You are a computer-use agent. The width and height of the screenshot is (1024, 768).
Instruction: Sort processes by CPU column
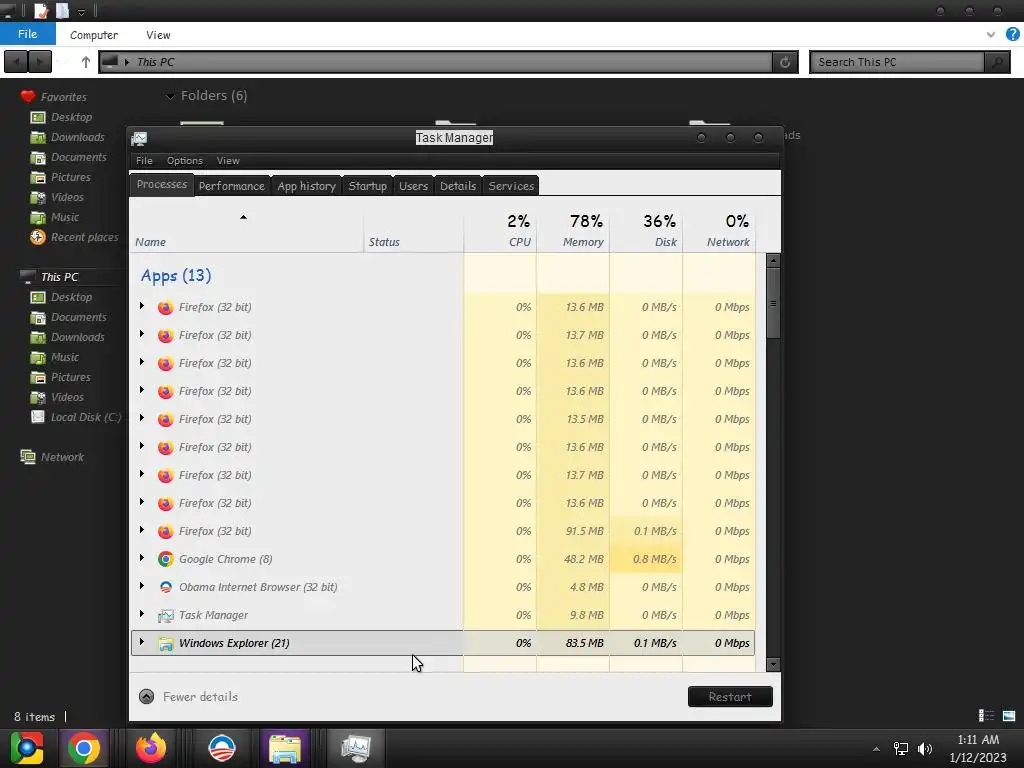click(x=500, y=231)
